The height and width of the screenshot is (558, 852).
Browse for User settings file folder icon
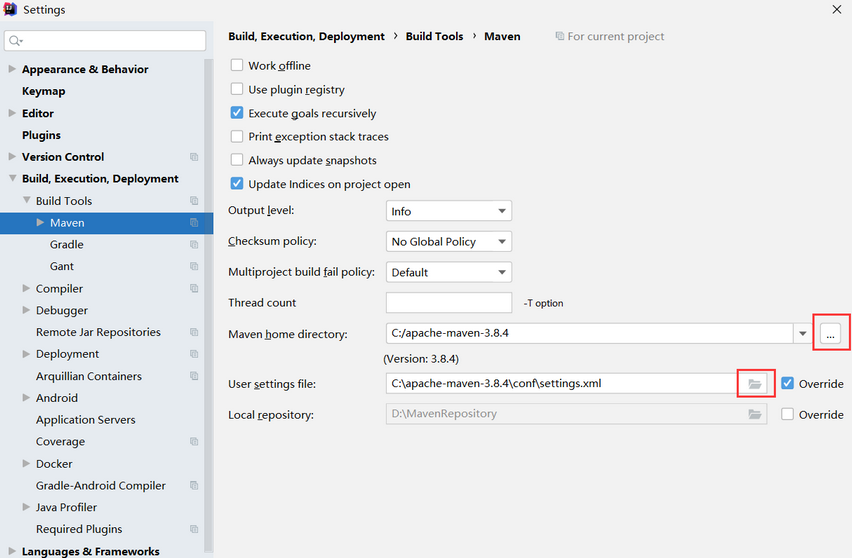pyautogui.click(x=755, y=384)
